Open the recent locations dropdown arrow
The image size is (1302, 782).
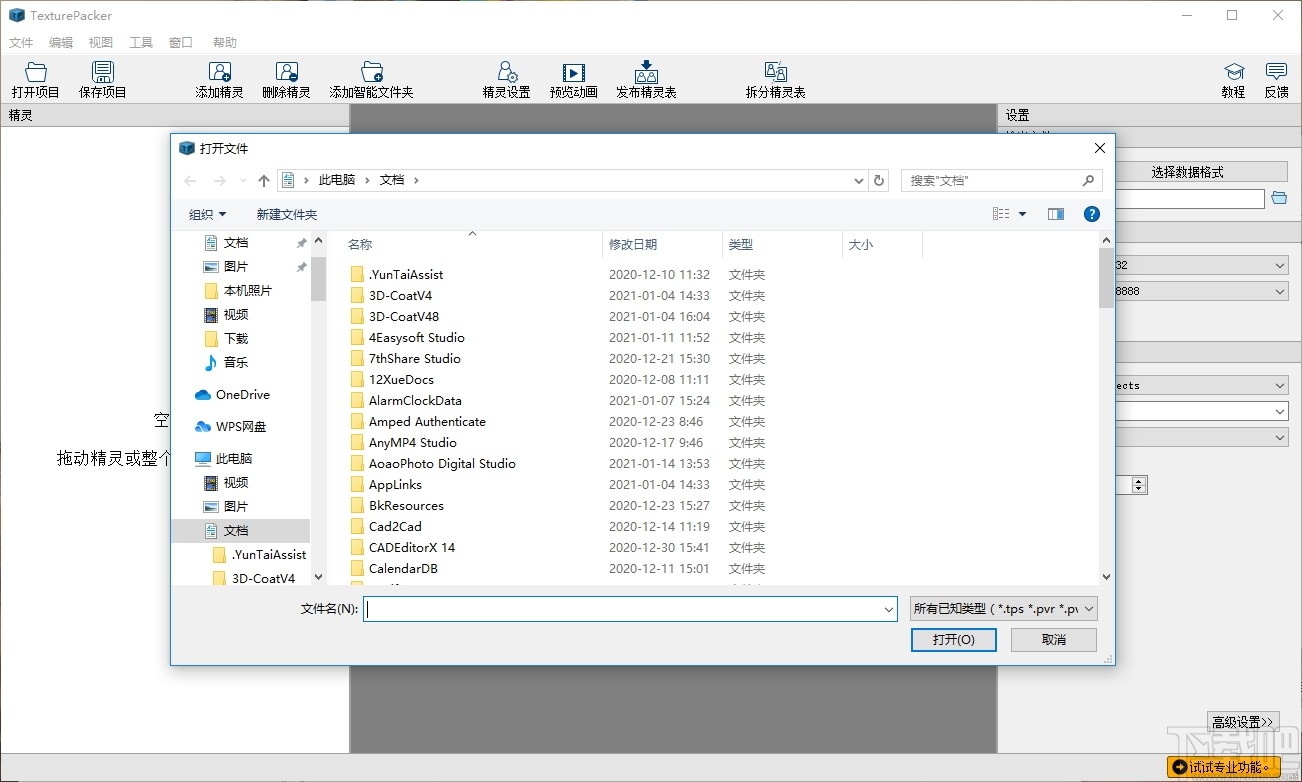(243, 181)
